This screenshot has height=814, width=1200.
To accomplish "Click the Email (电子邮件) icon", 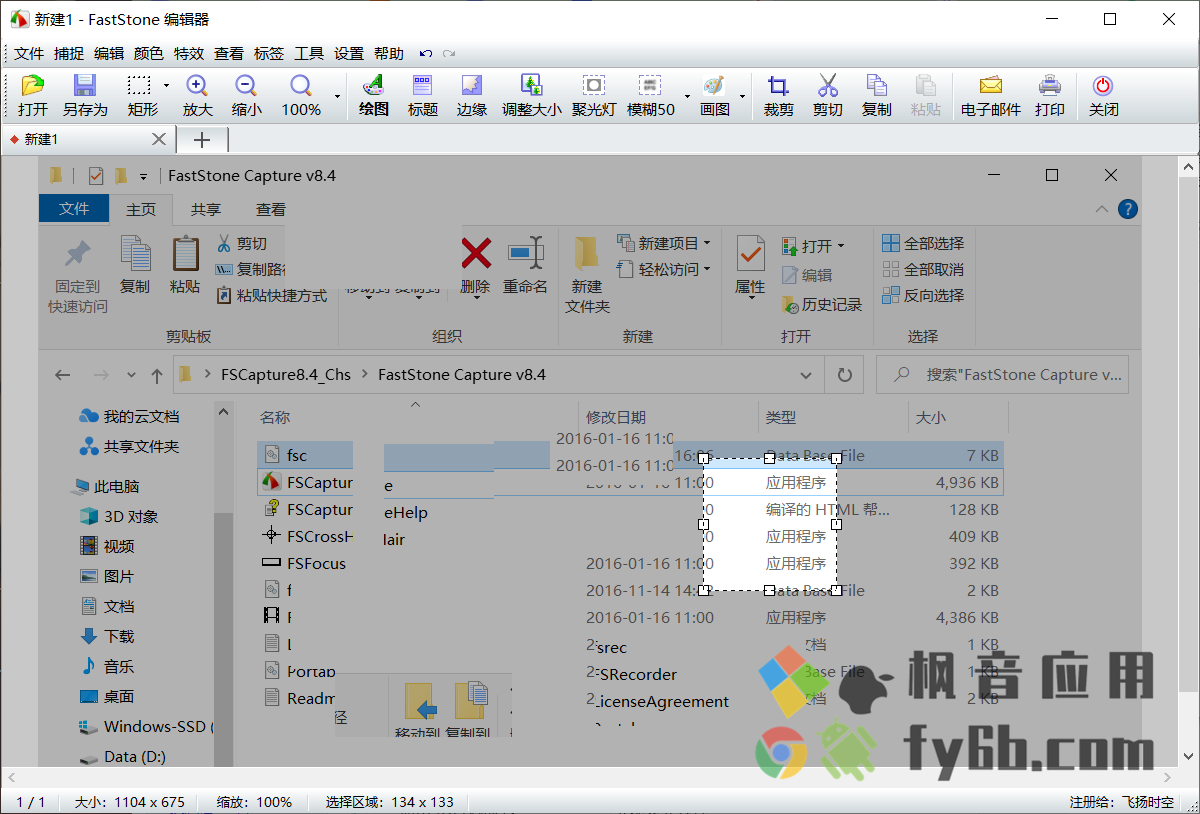I will [990, 95].
